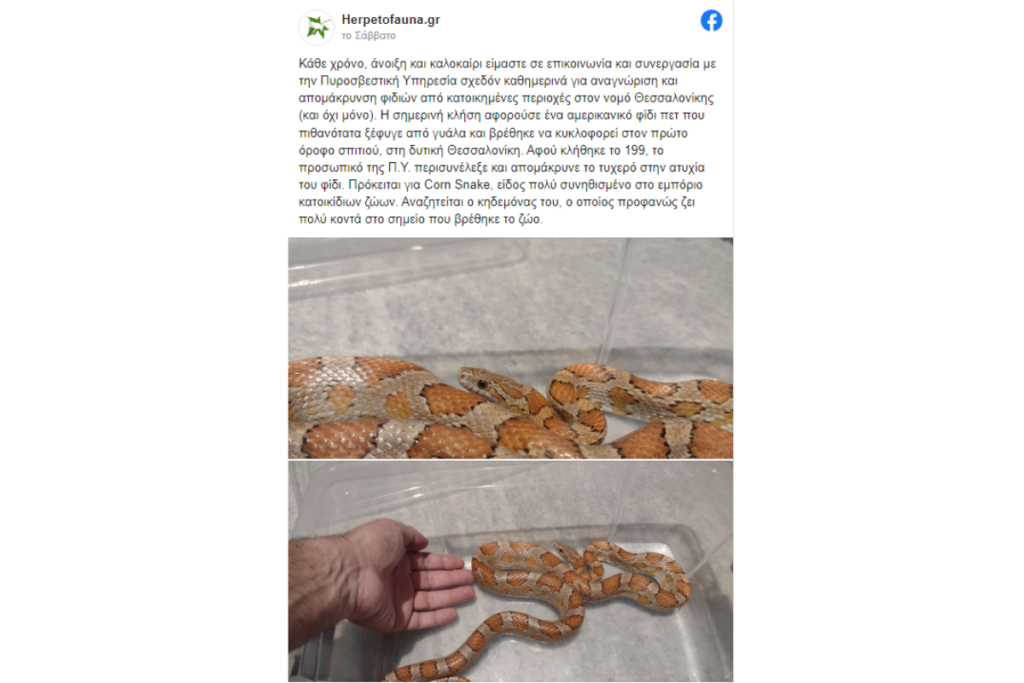This screenshot has width=1024, height=683.
Task: Open the Herpetofauna.gr page name link
Action: coord(391,20)
